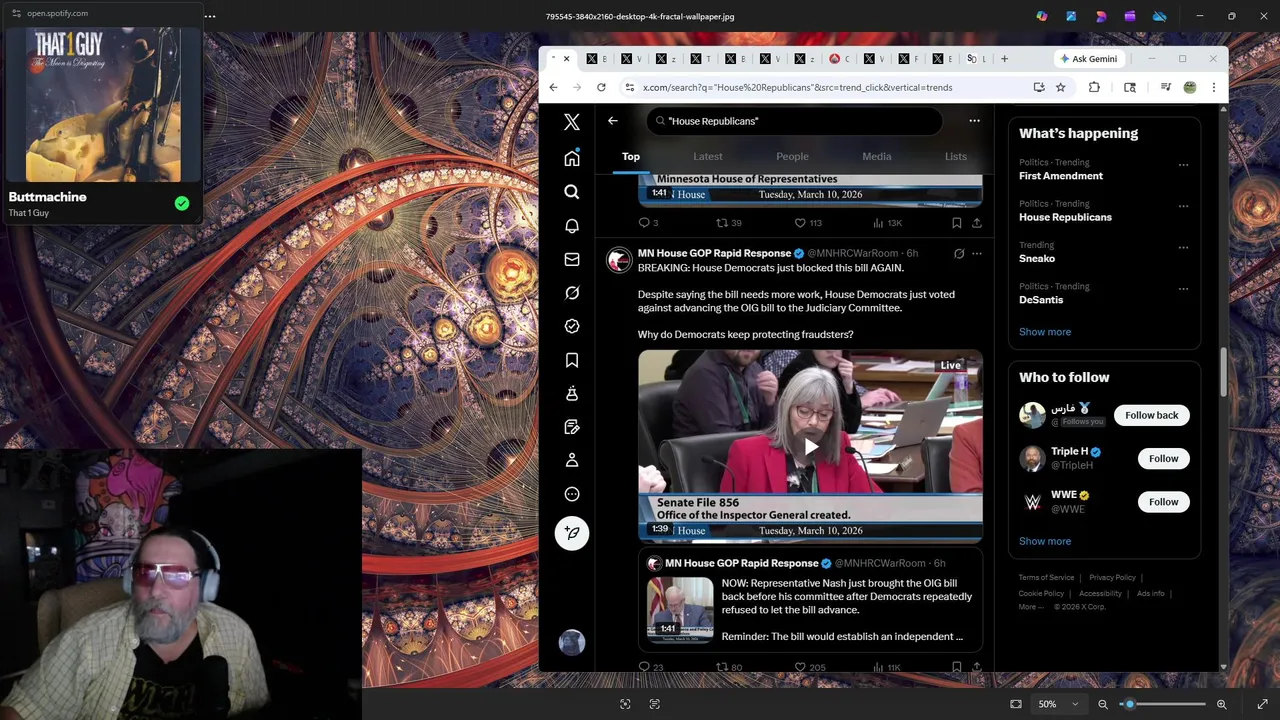Open Terms of Service link
Viewport: 1280px width, 720px height.
1046,577
